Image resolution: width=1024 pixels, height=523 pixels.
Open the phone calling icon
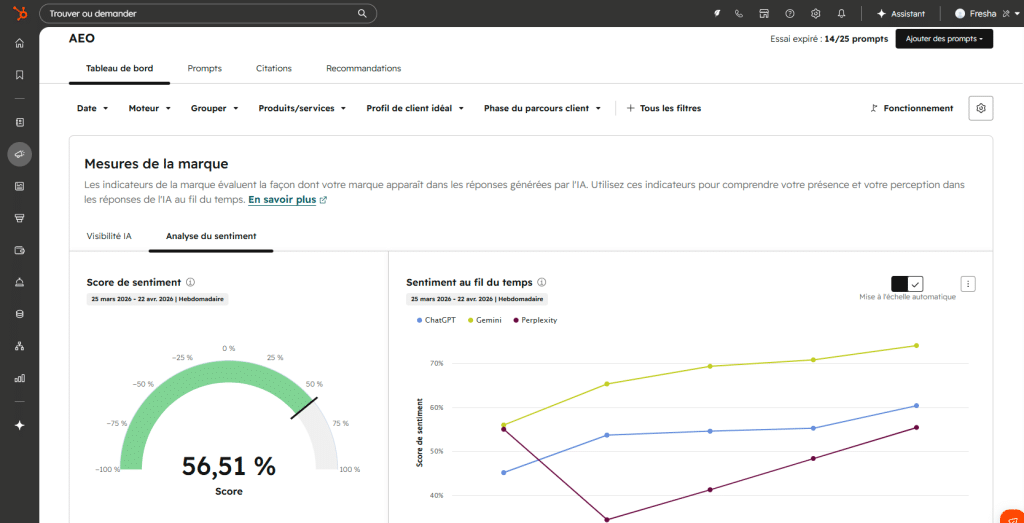coord(739,13)
